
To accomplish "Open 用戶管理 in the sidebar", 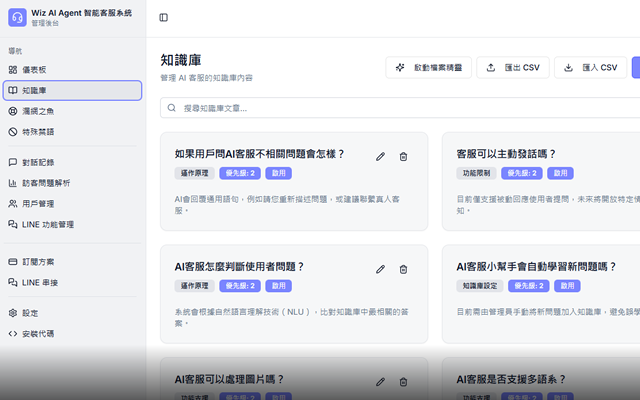I will pyautogui.click(x=38, y=204).
